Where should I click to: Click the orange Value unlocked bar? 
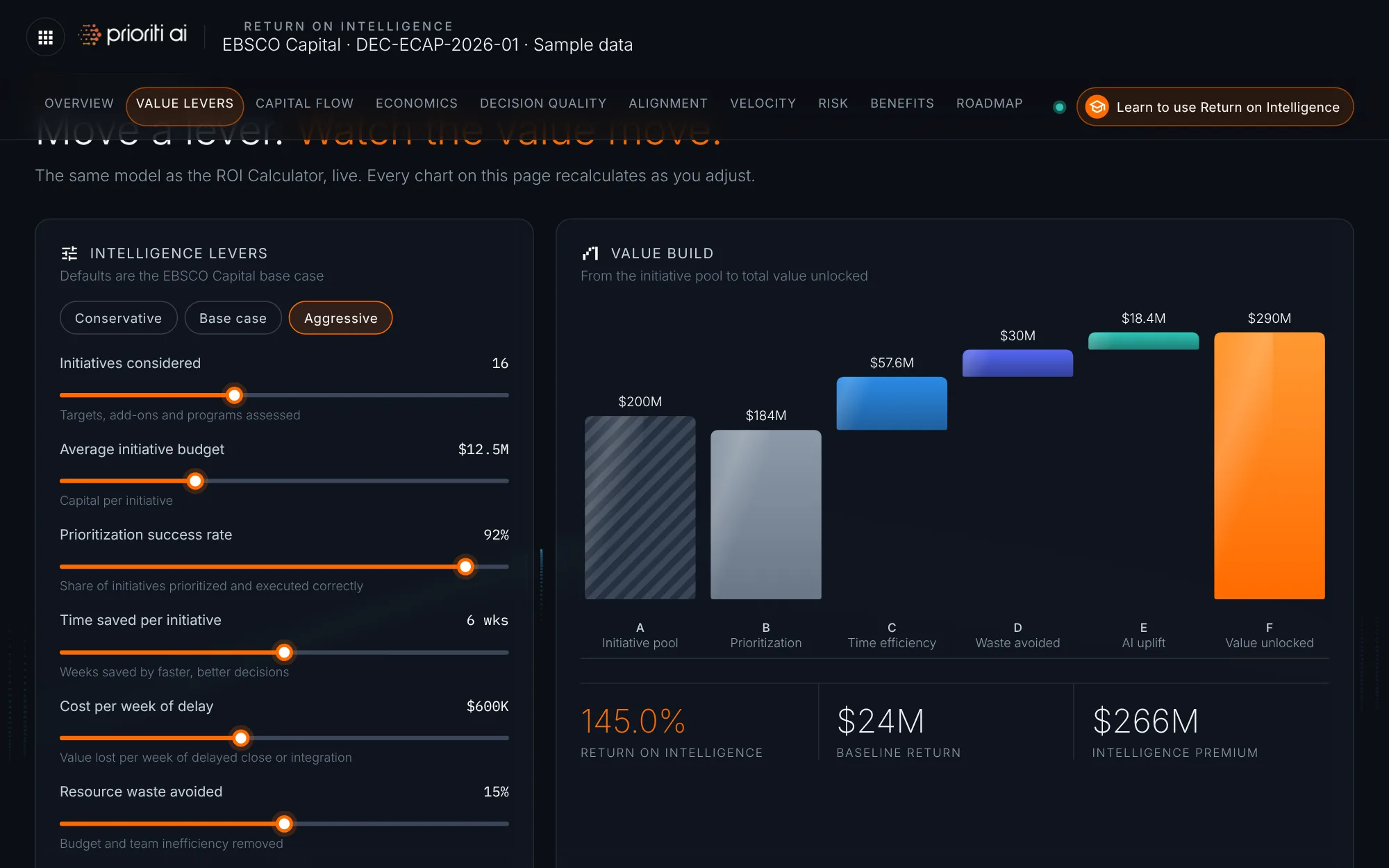pyautogui.click(x=1270, y=466)
